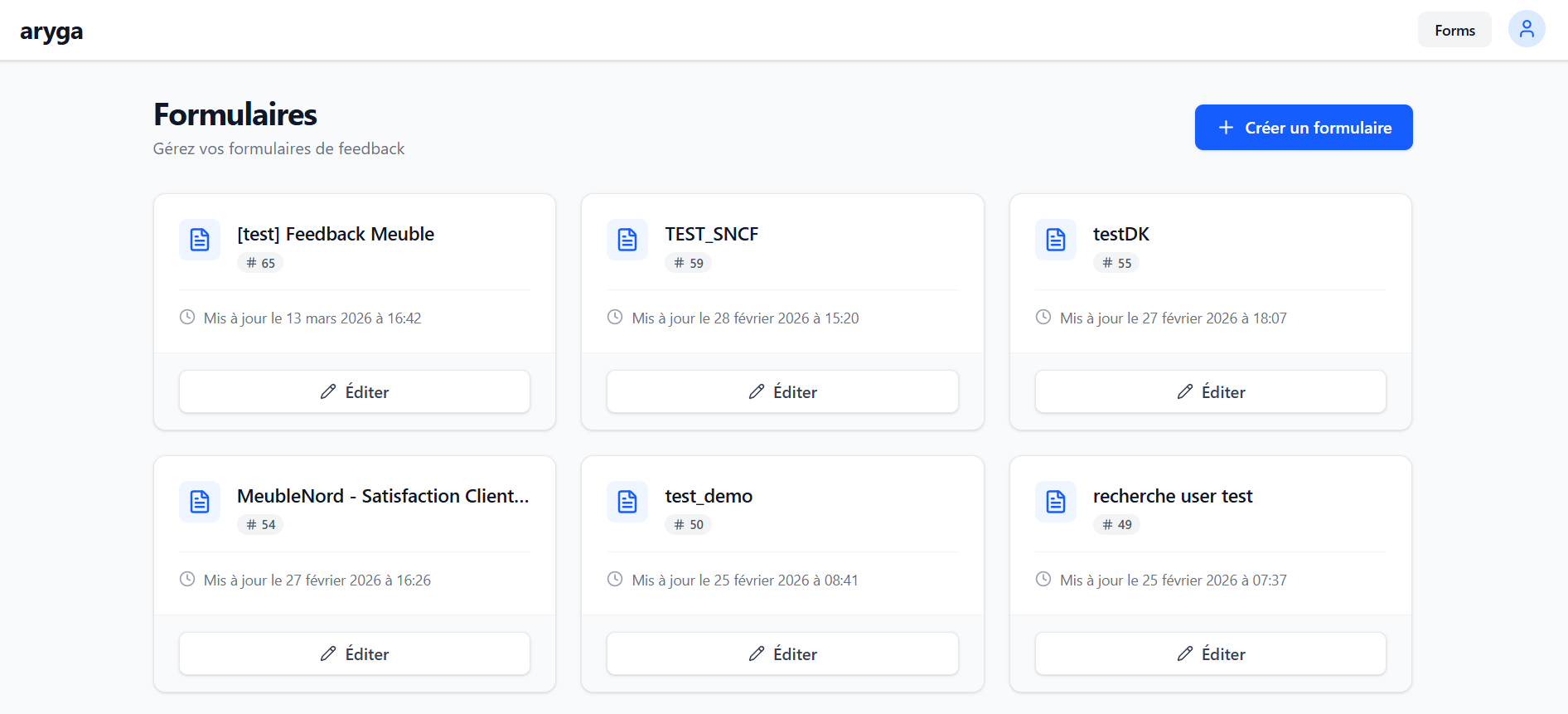Click the document icon of testDK card
This screenshot has height=714, width=1568.
1056,240
